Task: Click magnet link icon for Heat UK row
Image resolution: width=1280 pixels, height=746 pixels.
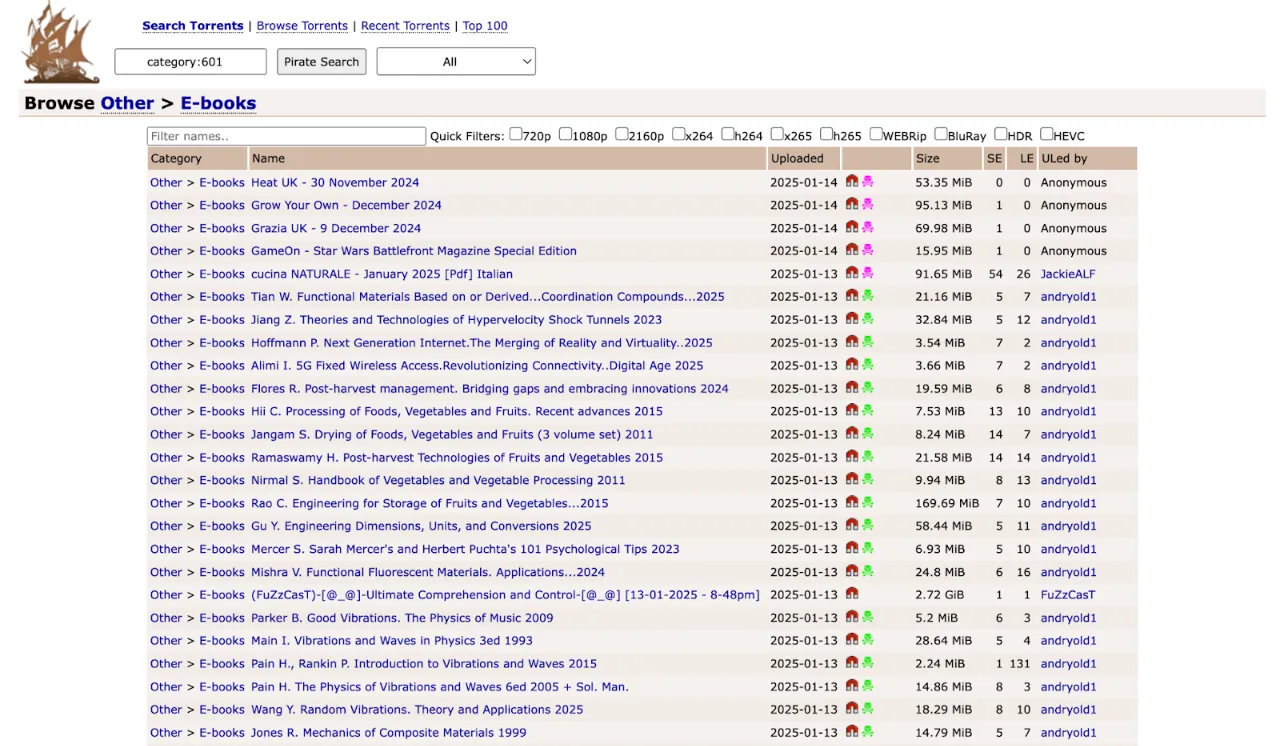Action: click(x=852, y=181)
